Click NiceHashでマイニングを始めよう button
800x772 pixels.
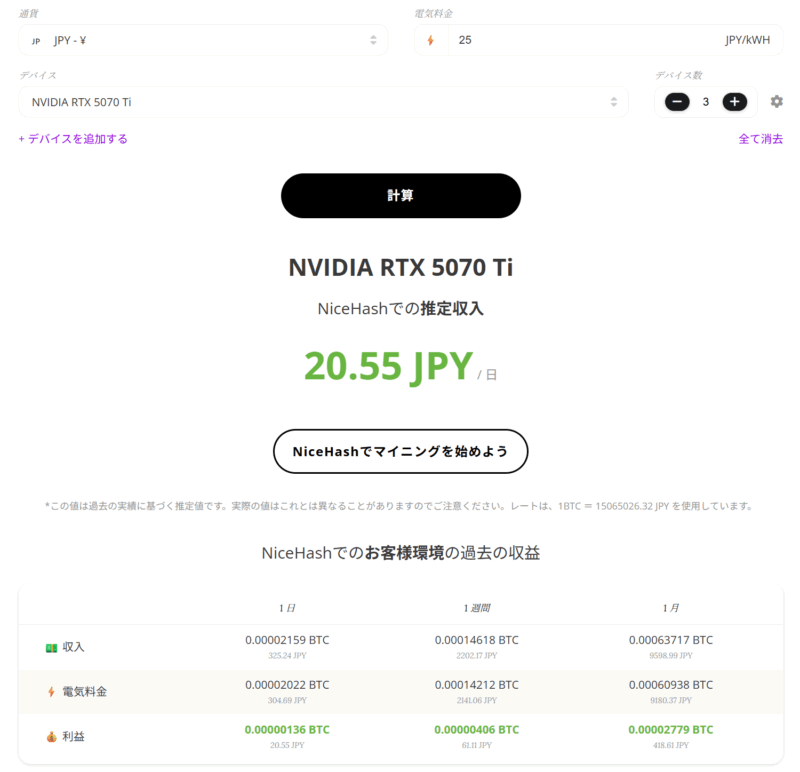coord(401,452)
